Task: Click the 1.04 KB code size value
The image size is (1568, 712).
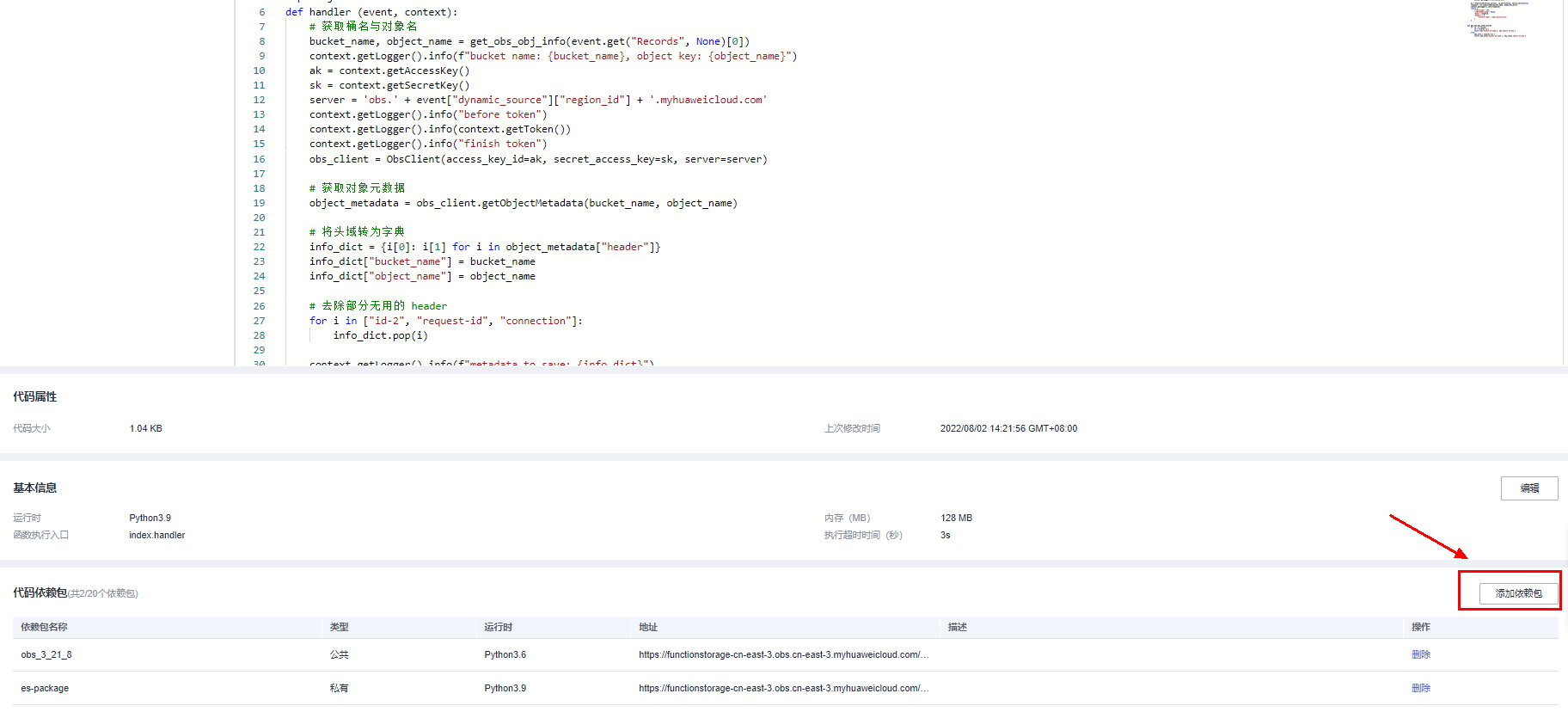Action: point(146,429)
